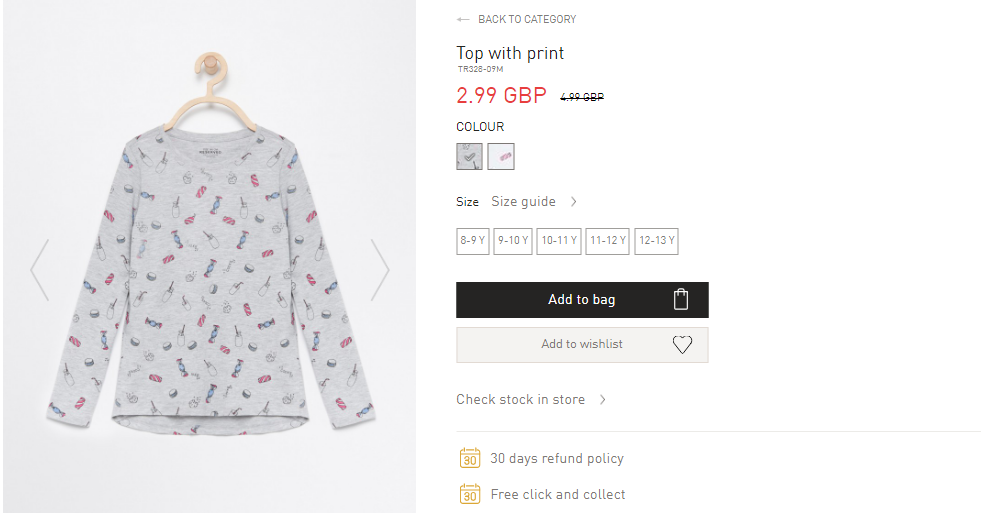This screenshot has height=513, width=981.
Task: Click the heart icon on Add to wishlist
Action: pos(682,344)
